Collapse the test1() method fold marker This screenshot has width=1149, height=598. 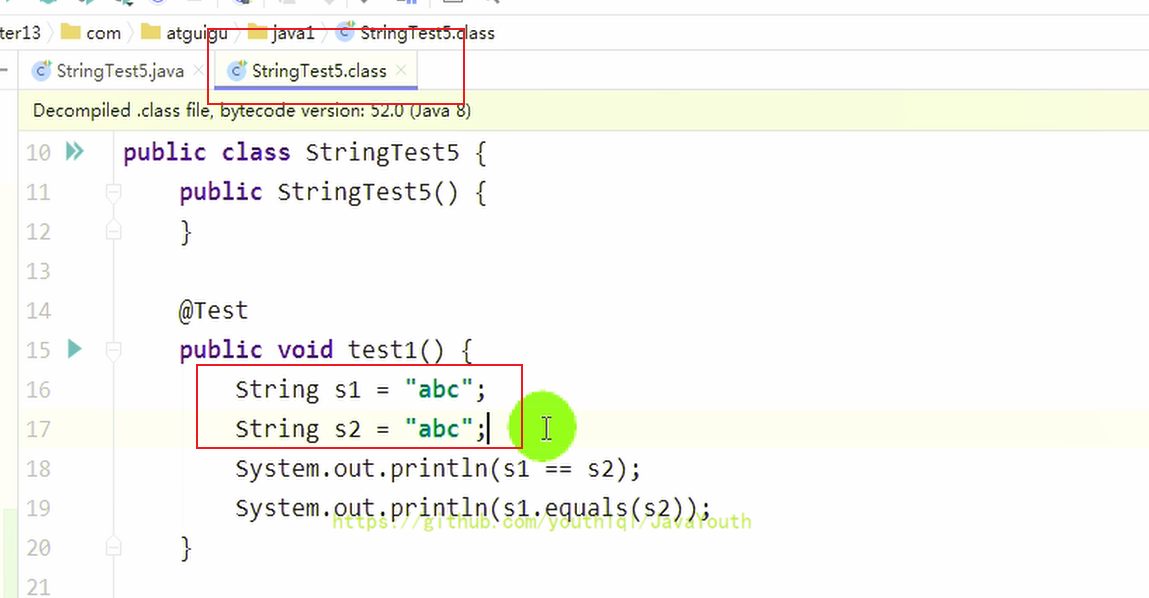click(114, 350)
